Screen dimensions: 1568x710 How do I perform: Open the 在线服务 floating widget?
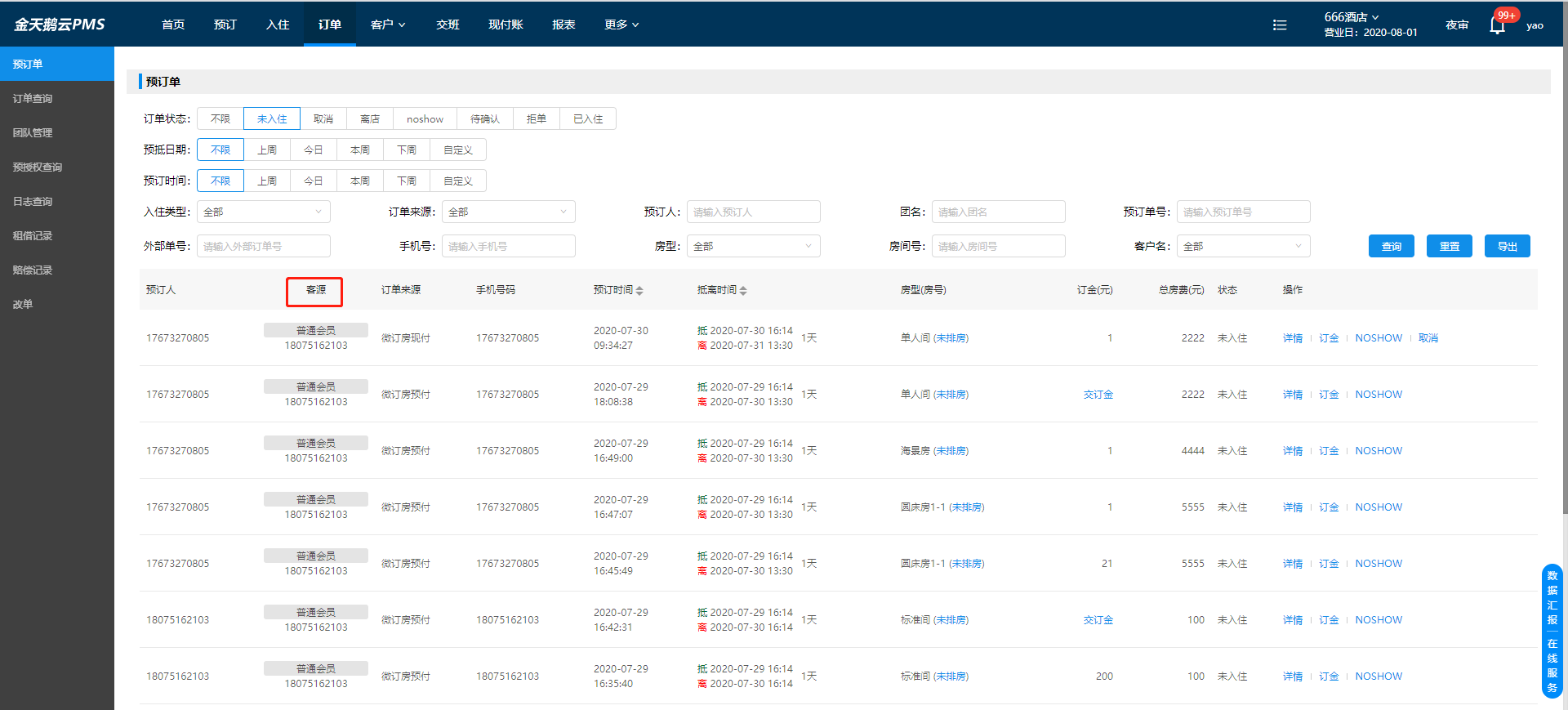pyautogui.click(x=1552, y=665)
